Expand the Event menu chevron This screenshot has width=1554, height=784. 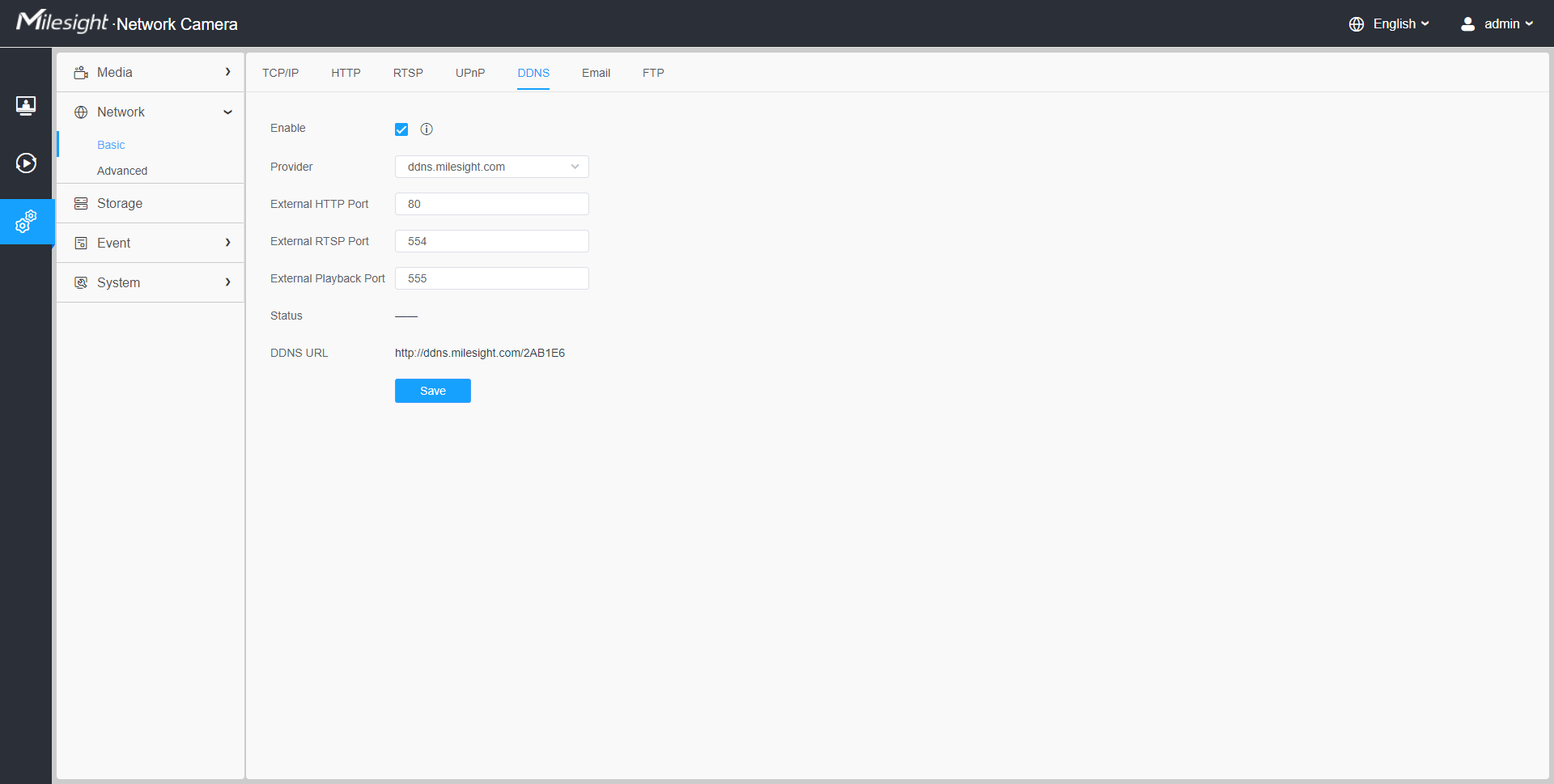[x=227, y=243]
